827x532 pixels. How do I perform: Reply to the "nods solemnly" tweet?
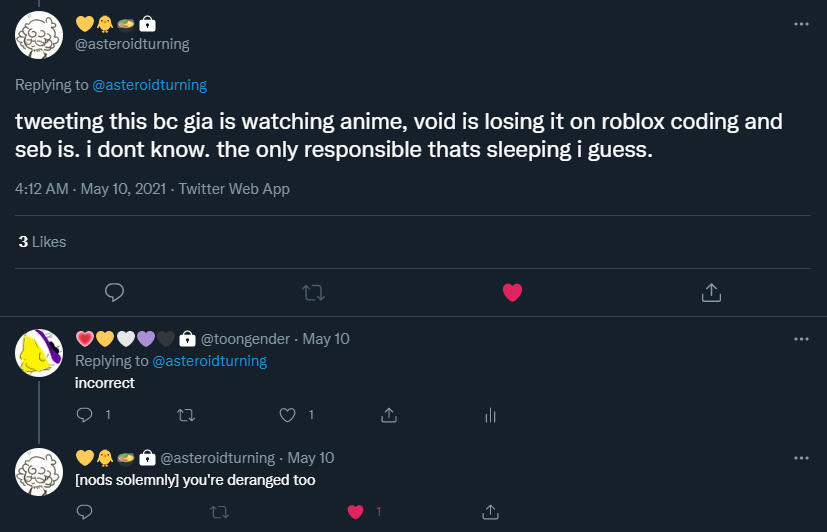tap(85, 512)
